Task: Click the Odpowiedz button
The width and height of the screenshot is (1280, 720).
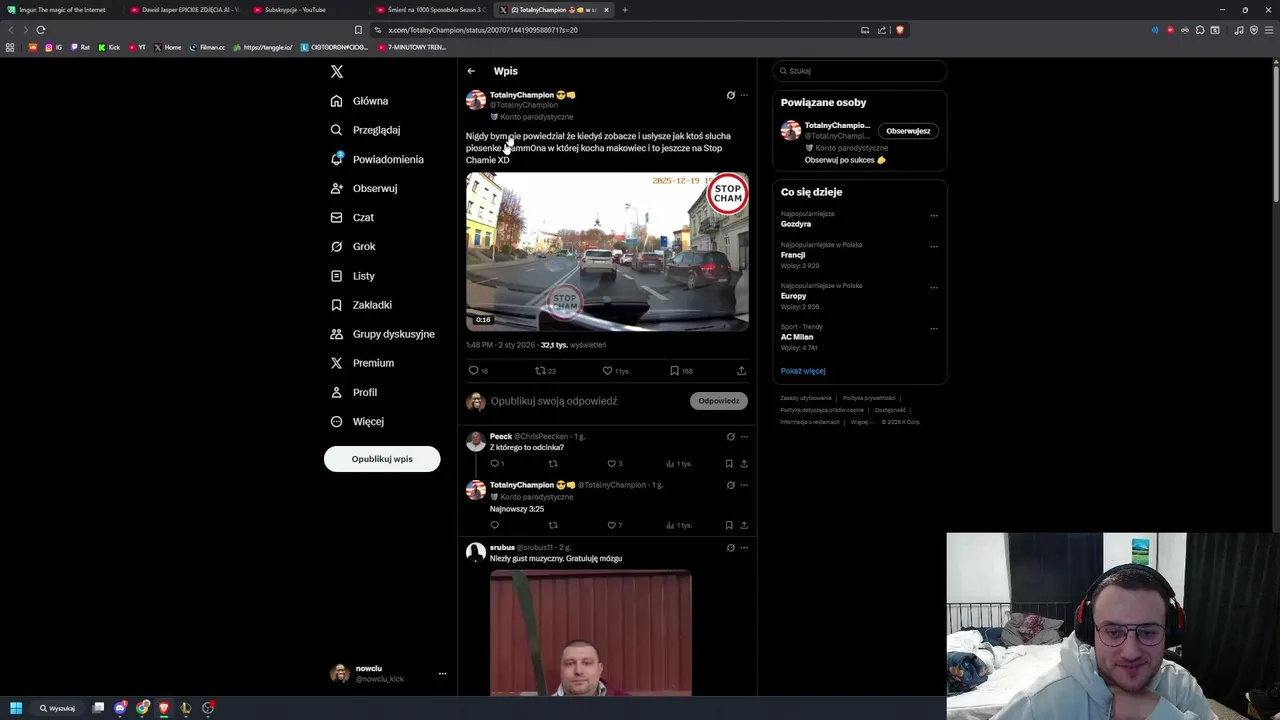Action: point(719,401)
